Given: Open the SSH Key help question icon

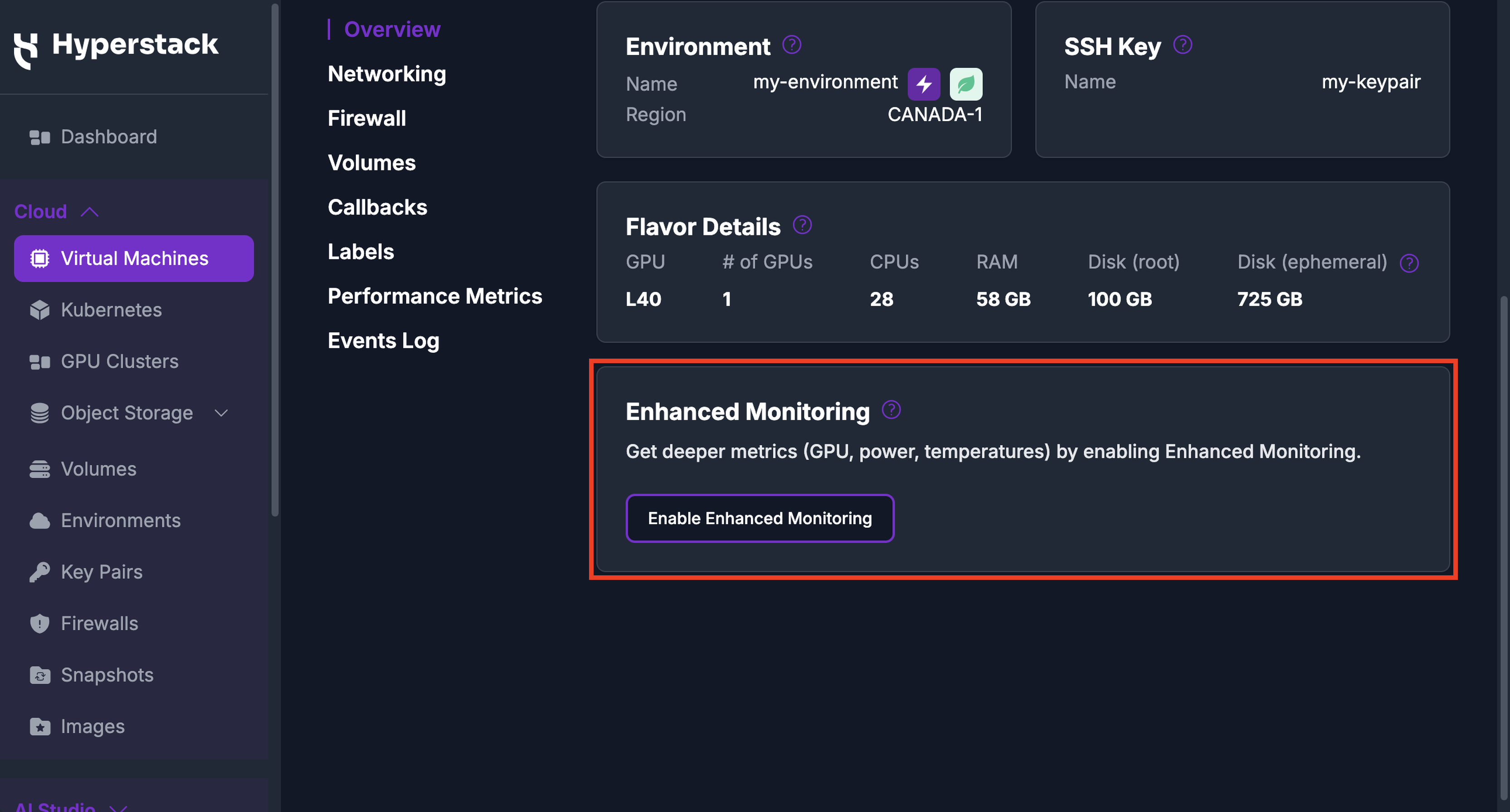Looking at the screenshot, I should click(1183, 44).
